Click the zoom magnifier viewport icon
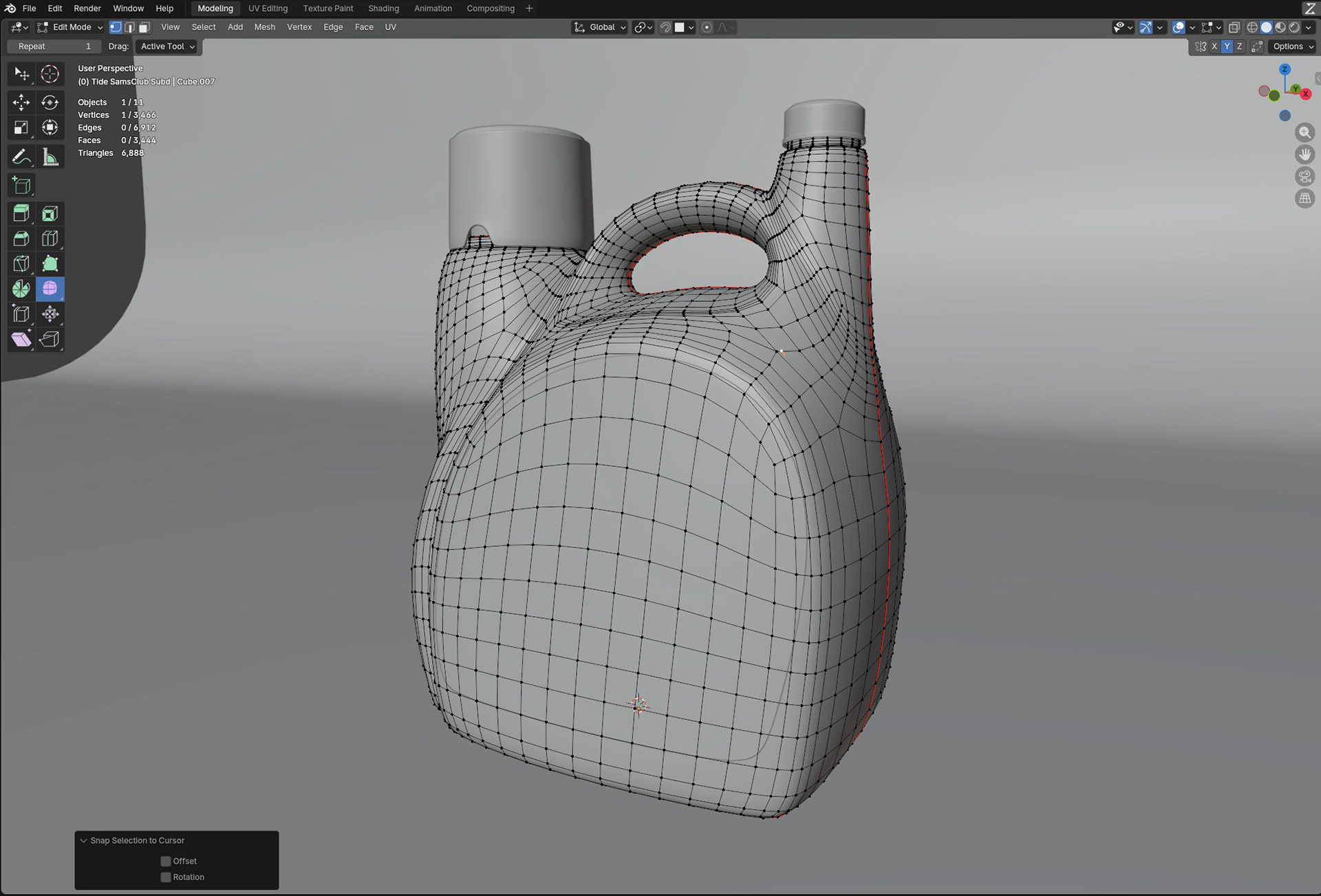Image resolution: width=1321 pixels, height=896 pixels. (1304, 132)
